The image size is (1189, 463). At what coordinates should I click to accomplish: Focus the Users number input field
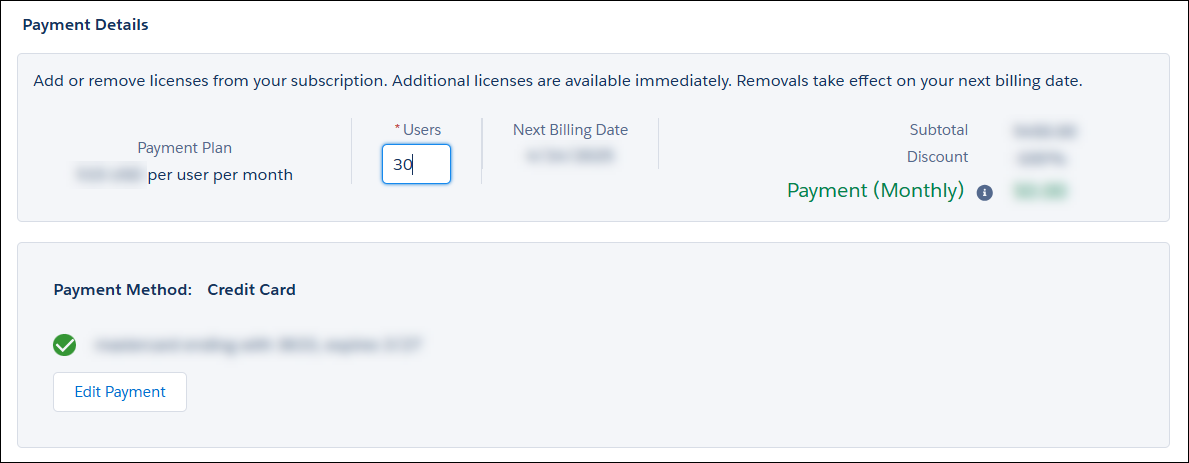click(416, 164)
